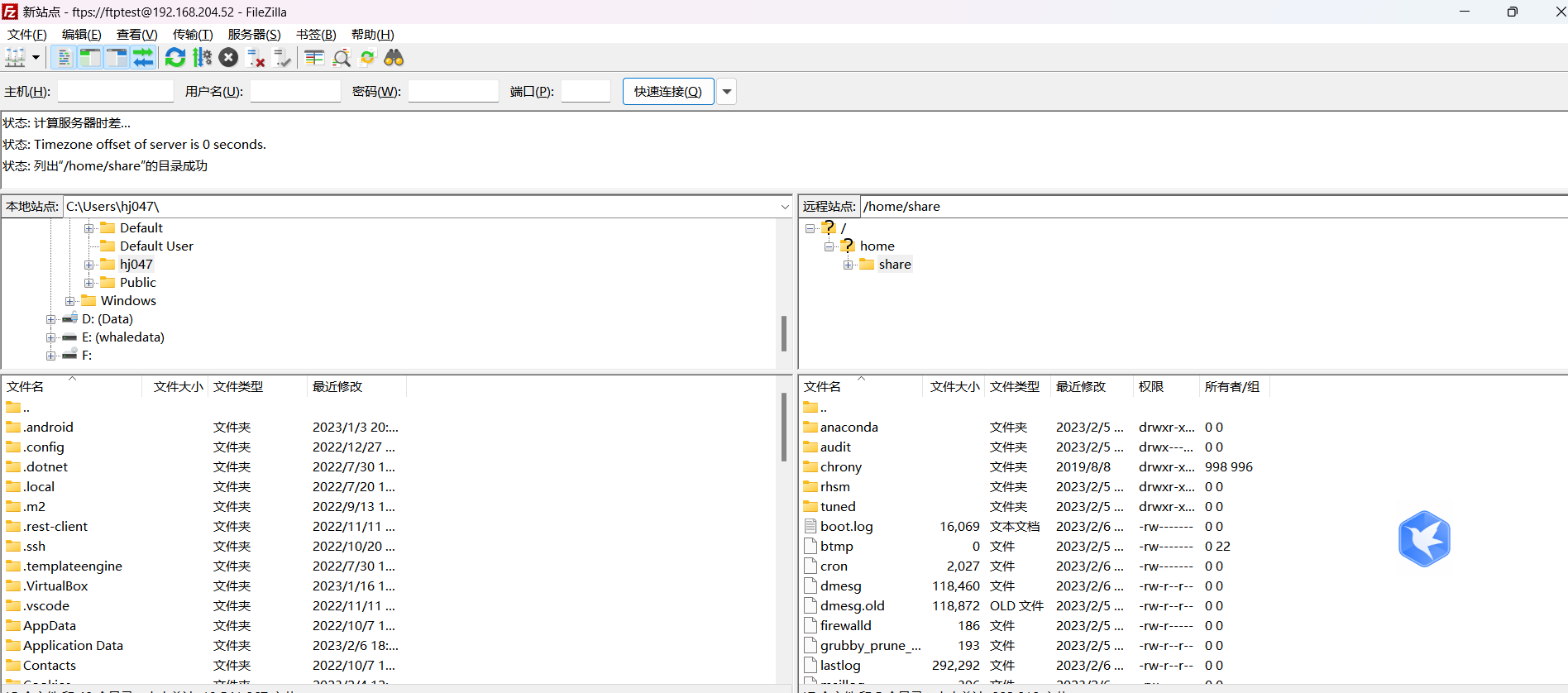Expand the D: (Data) drive
The width and height of the screenshot is (1568, 693).
pos(51,319)
